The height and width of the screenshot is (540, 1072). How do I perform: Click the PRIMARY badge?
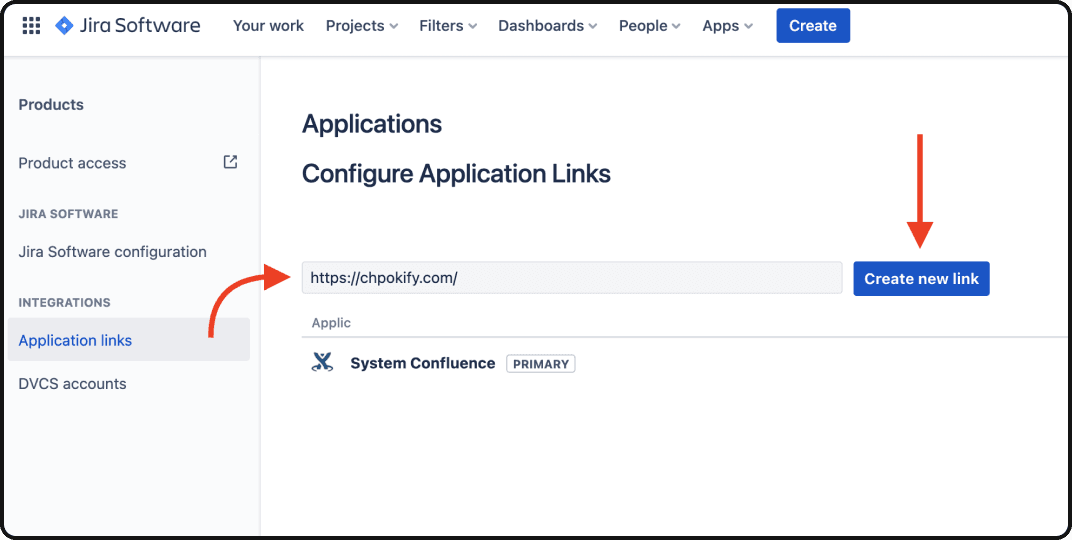click(x=541, y=364)
